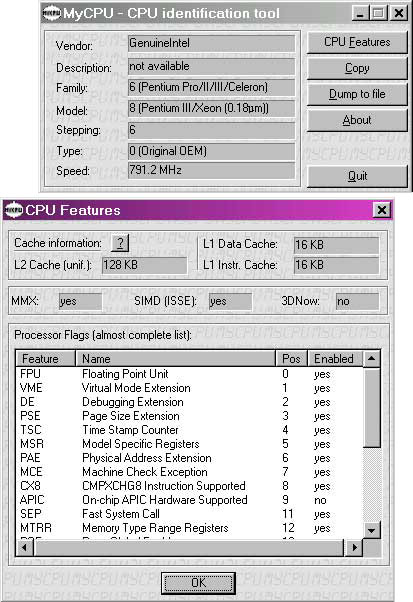Click the 3DNow field showing no
This screenshot has height=602, width=413.
pyautogui.click(x=357, y=301)
